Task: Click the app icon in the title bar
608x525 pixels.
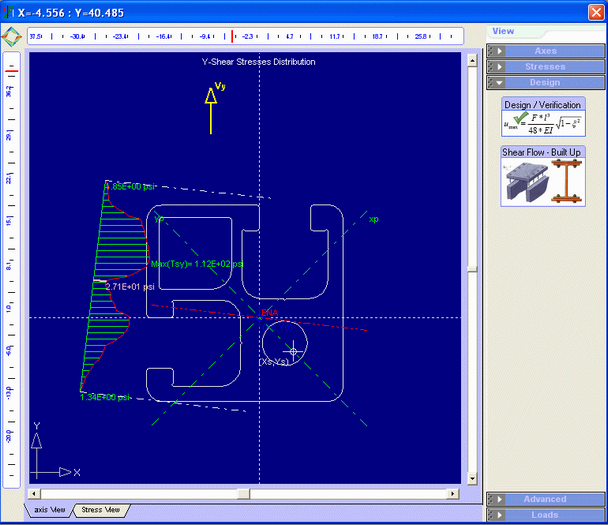Action: (x=9, y=12)
